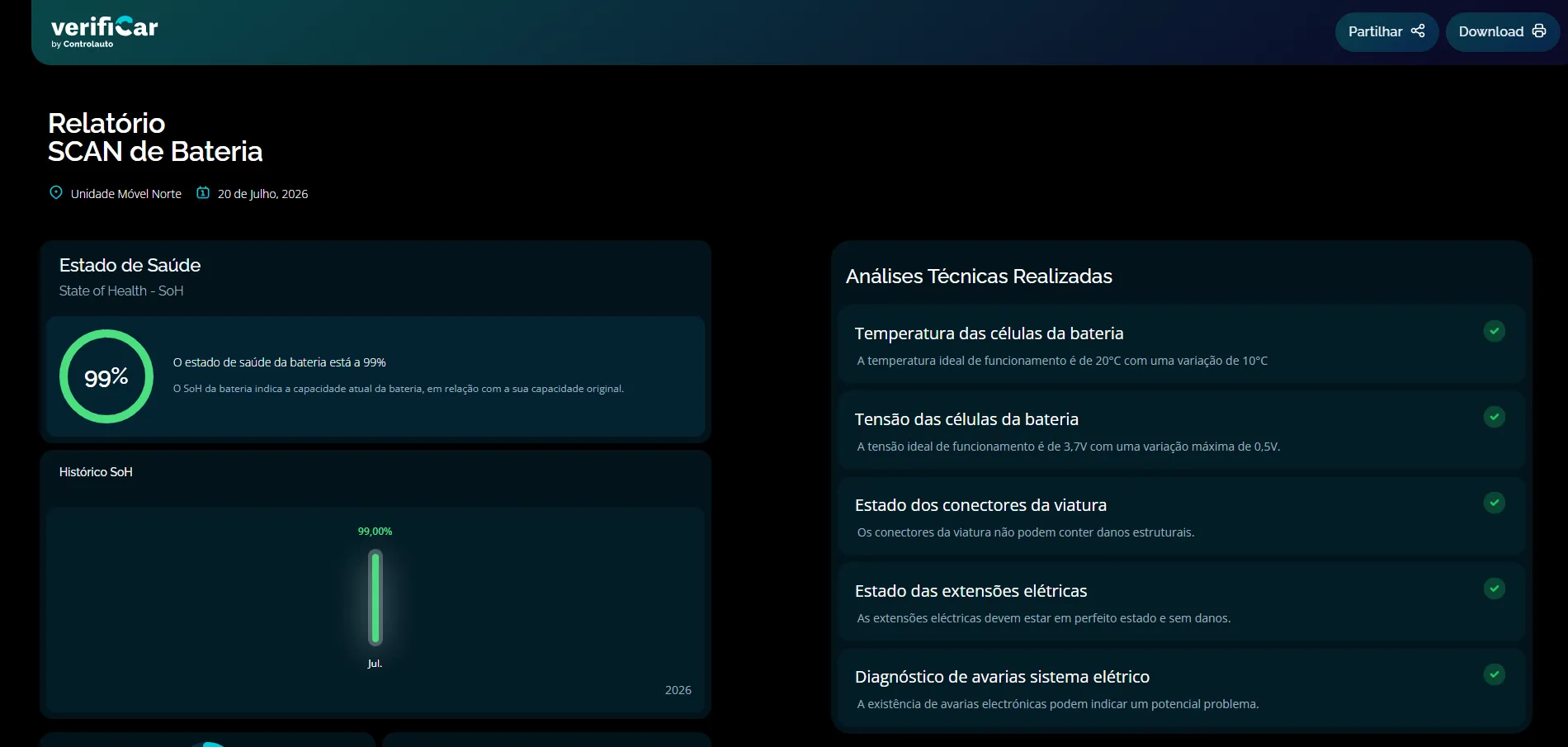
Task: Click 'O estado de saúde da bateria está a 99%'
Action: [280, 362]
